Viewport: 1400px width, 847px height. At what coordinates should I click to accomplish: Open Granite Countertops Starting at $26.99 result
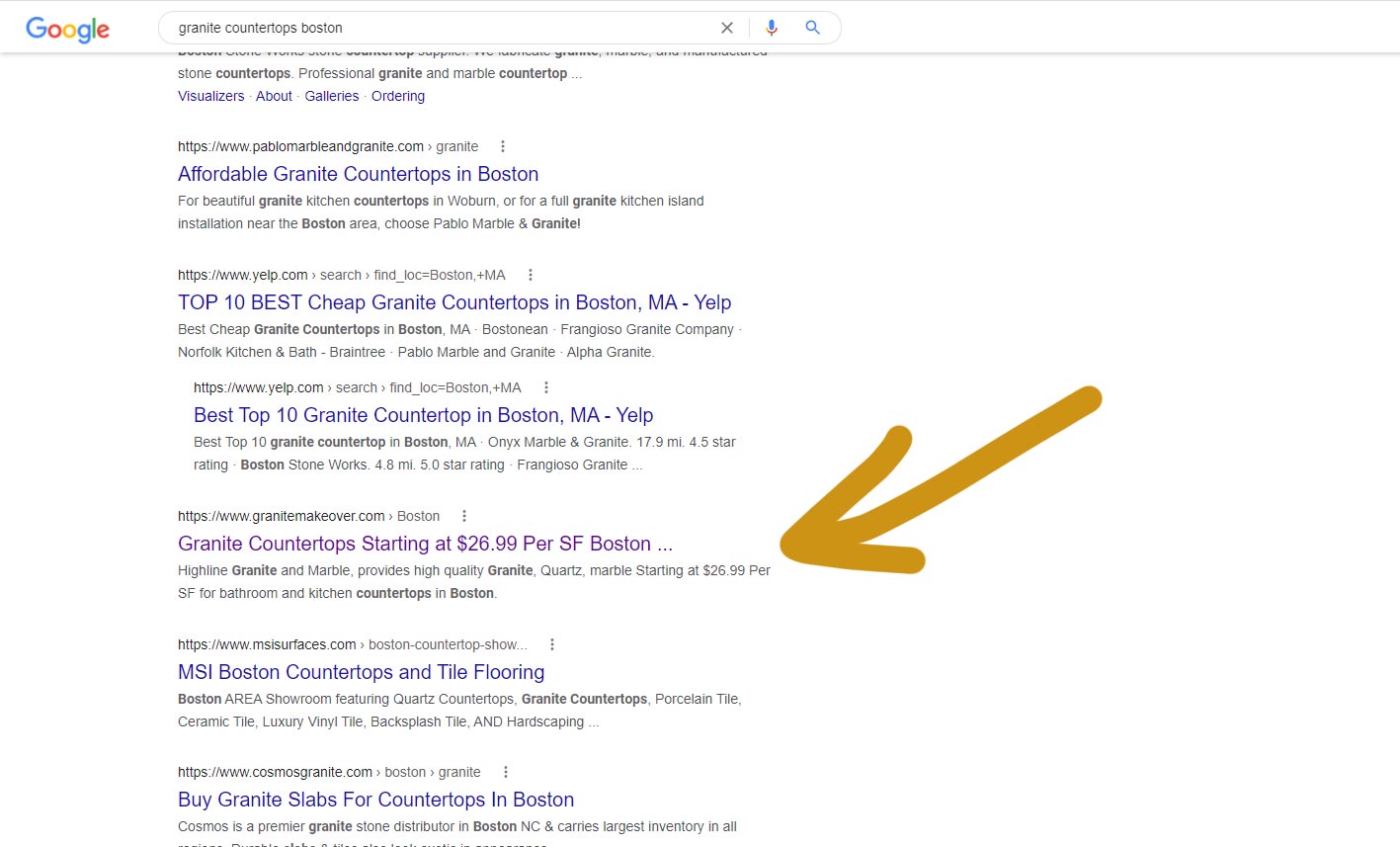click(425, 544)
